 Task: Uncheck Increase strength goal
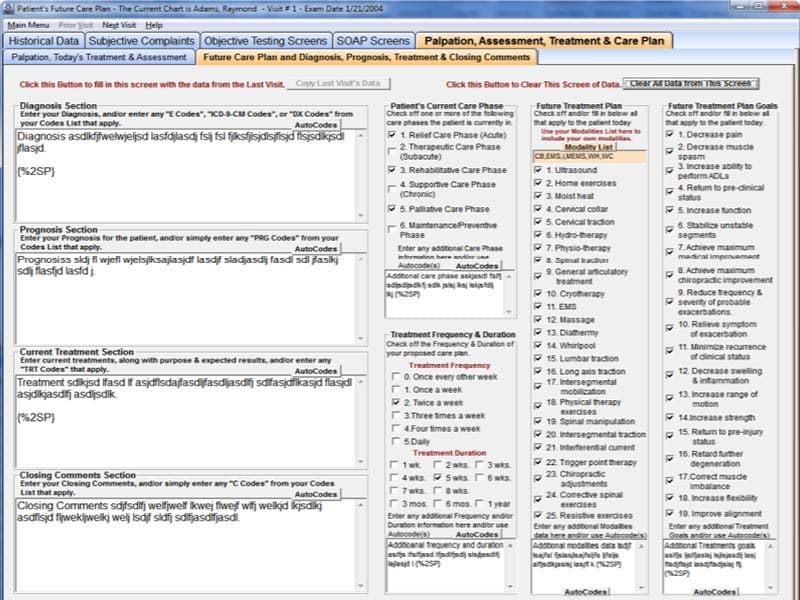[x=670, y=417]
